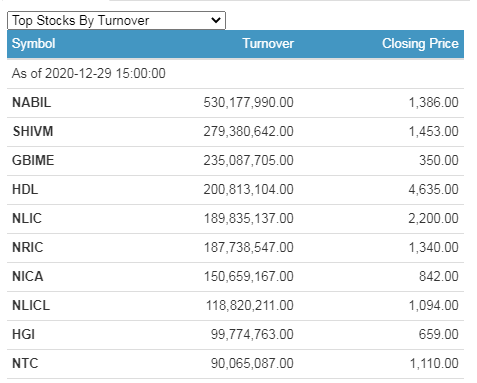Click NTC turnover value 90,065,087.00

point(252,363)
